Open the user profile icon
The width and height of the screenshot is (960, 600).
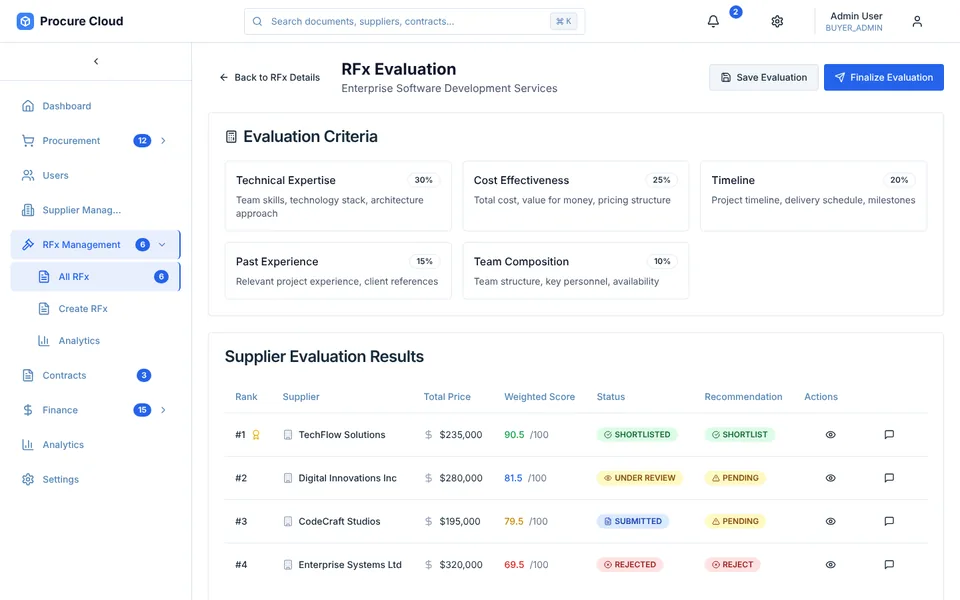pos(917,21)
